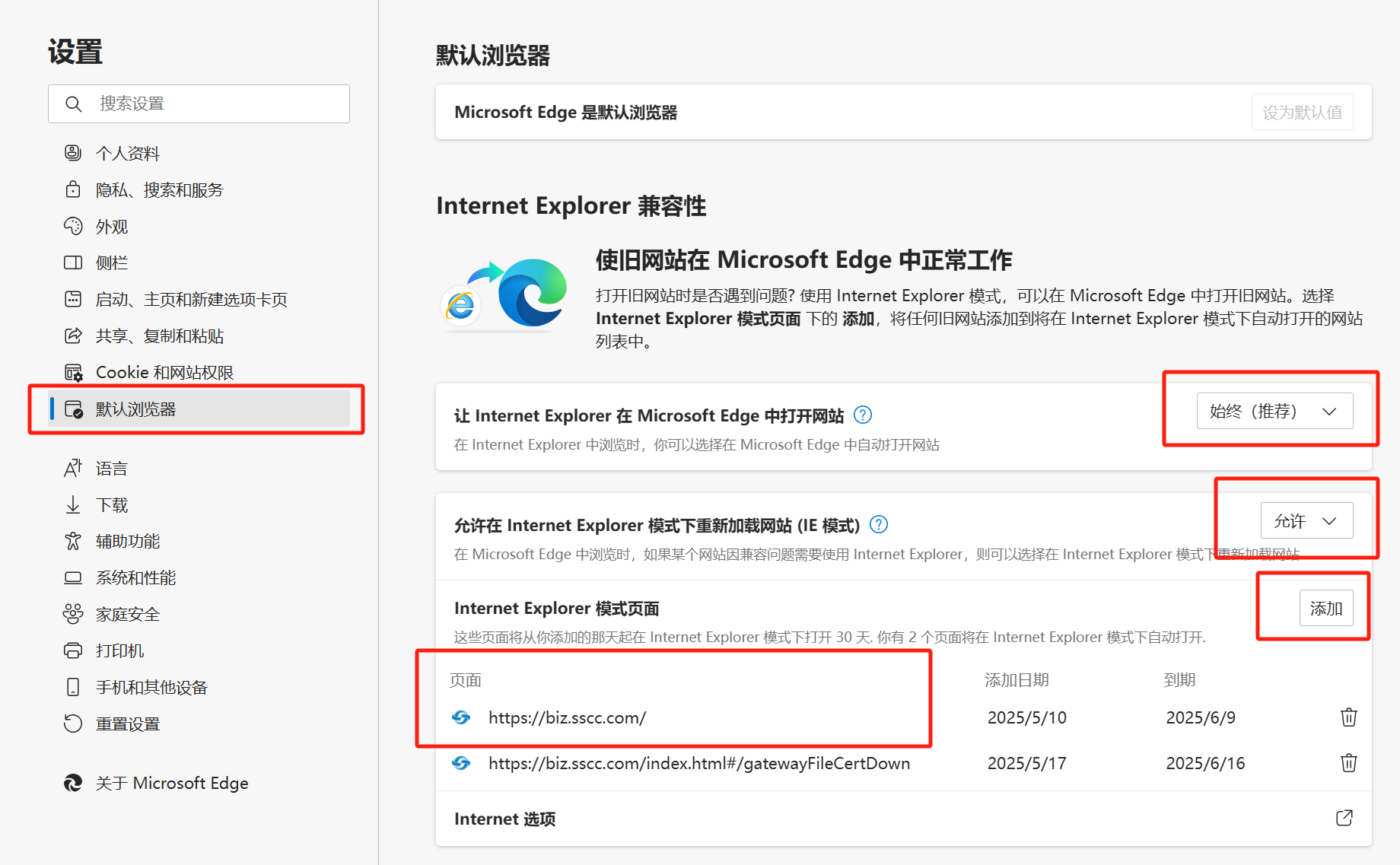Click the 添加日期 column header

click(1017, 679)
